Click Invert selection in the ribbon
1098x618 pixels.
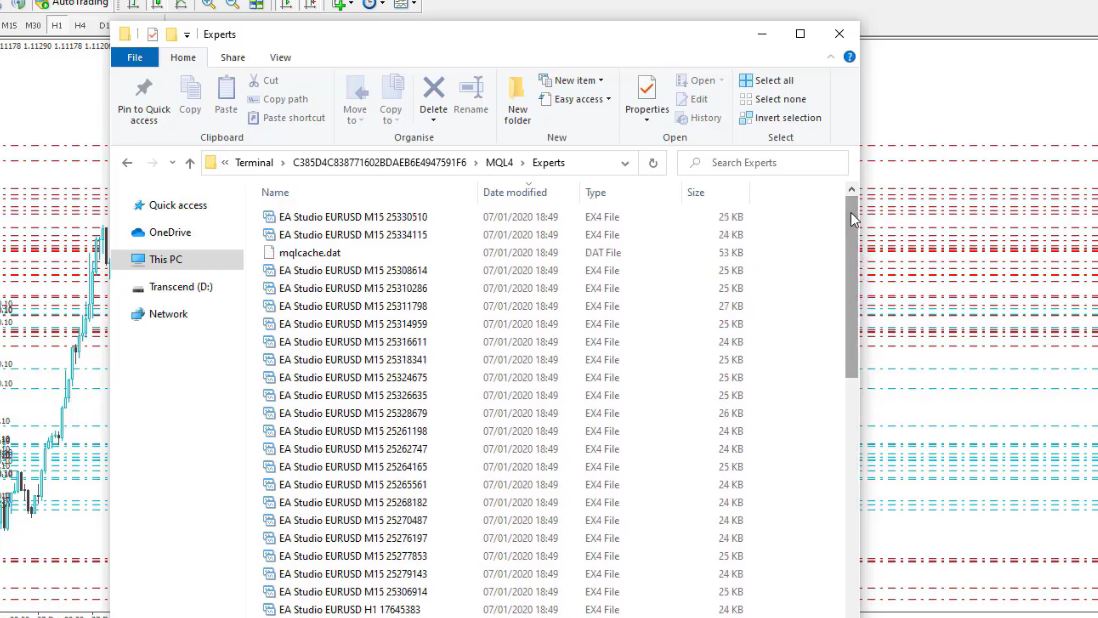(779, 118)
